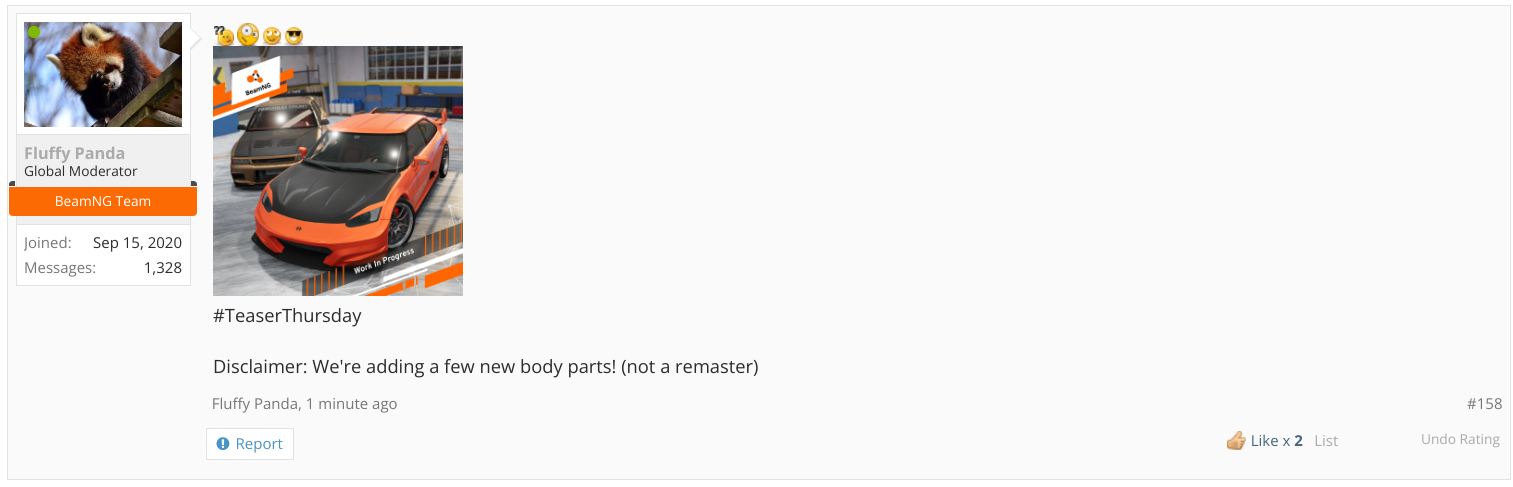Click the BeamNG logo in the teaser image
The image size is (1513, 487).
(255, 79)
